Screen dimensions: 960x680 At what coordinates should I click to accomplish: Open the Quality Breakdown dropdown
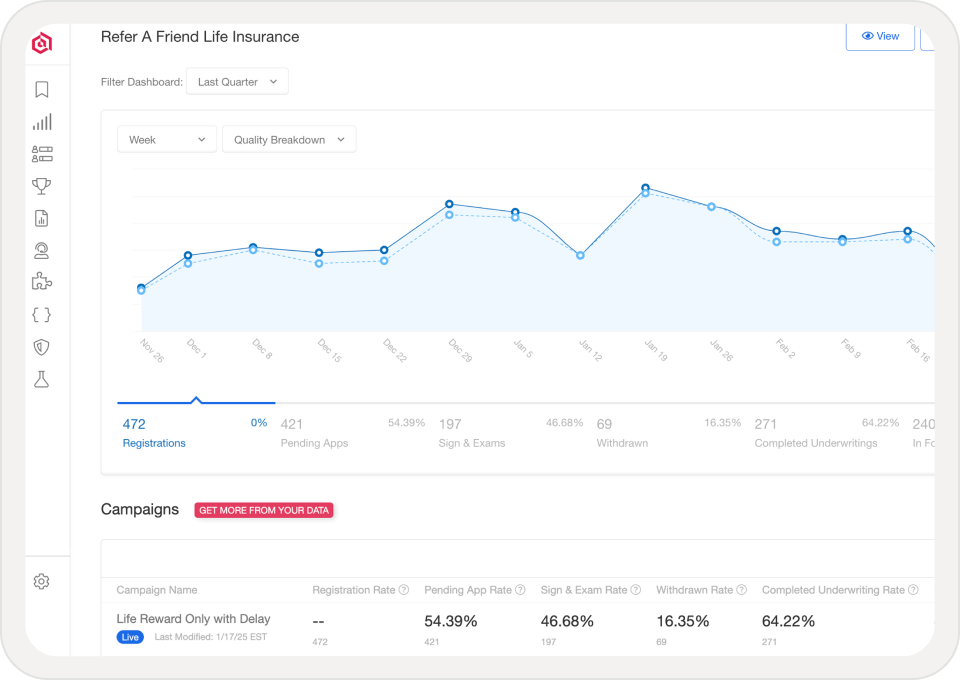289,140
